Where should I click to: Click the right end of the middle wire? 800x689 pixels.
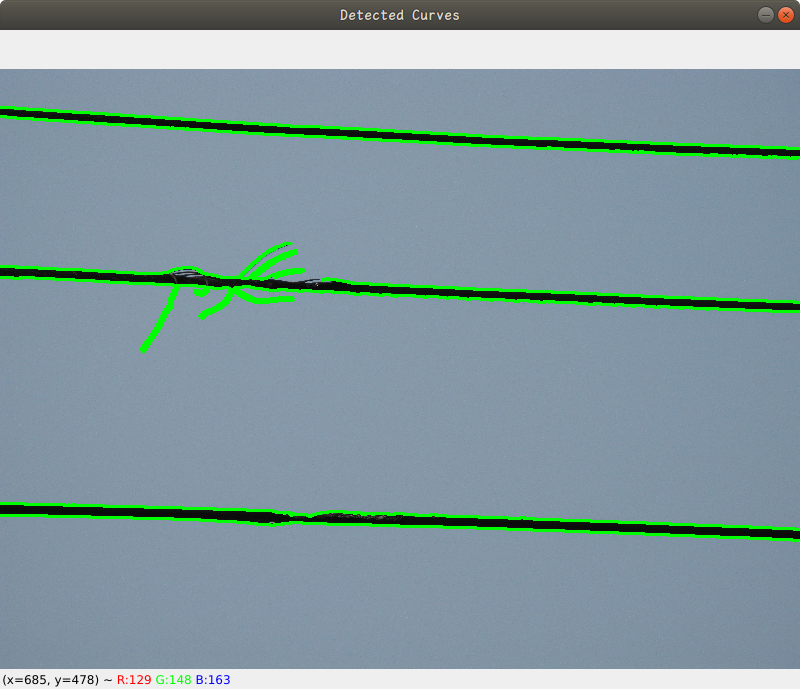pos(793,306)
